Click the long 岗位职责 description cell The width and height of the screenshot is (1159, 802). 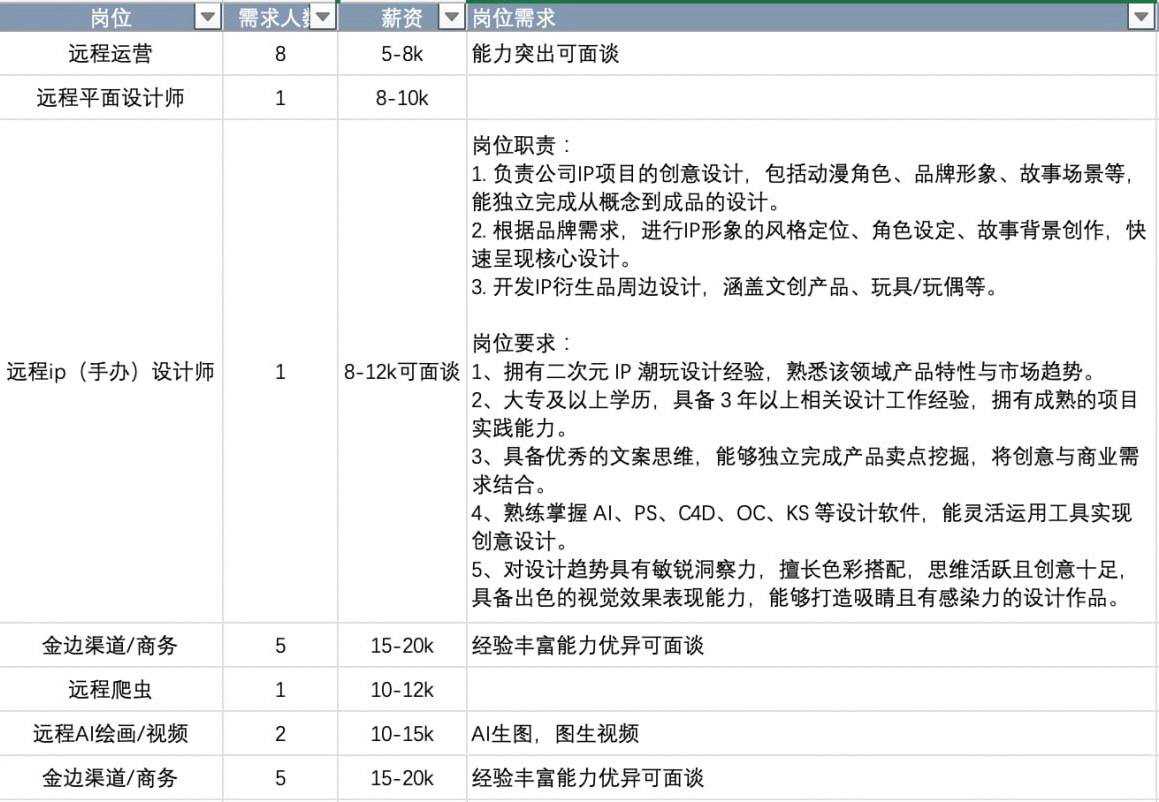(x=812, y=371)
